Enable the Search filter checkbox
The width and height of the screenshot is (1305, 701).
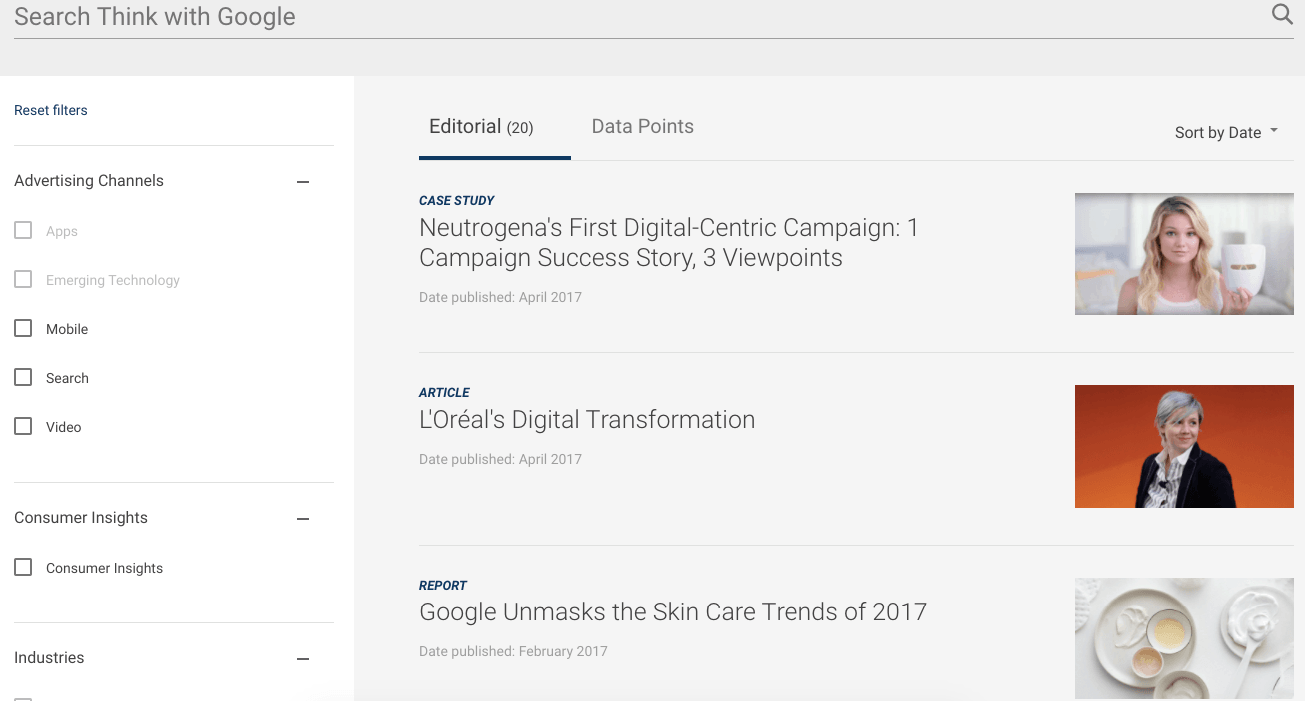click(x=23, y=378)
